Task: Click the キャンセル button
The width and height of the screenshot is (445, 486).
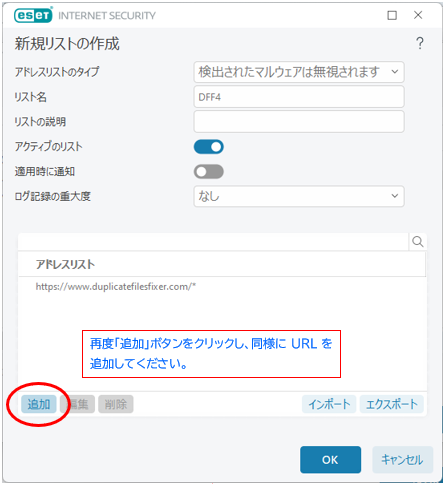Action: [x=402, y=460]
